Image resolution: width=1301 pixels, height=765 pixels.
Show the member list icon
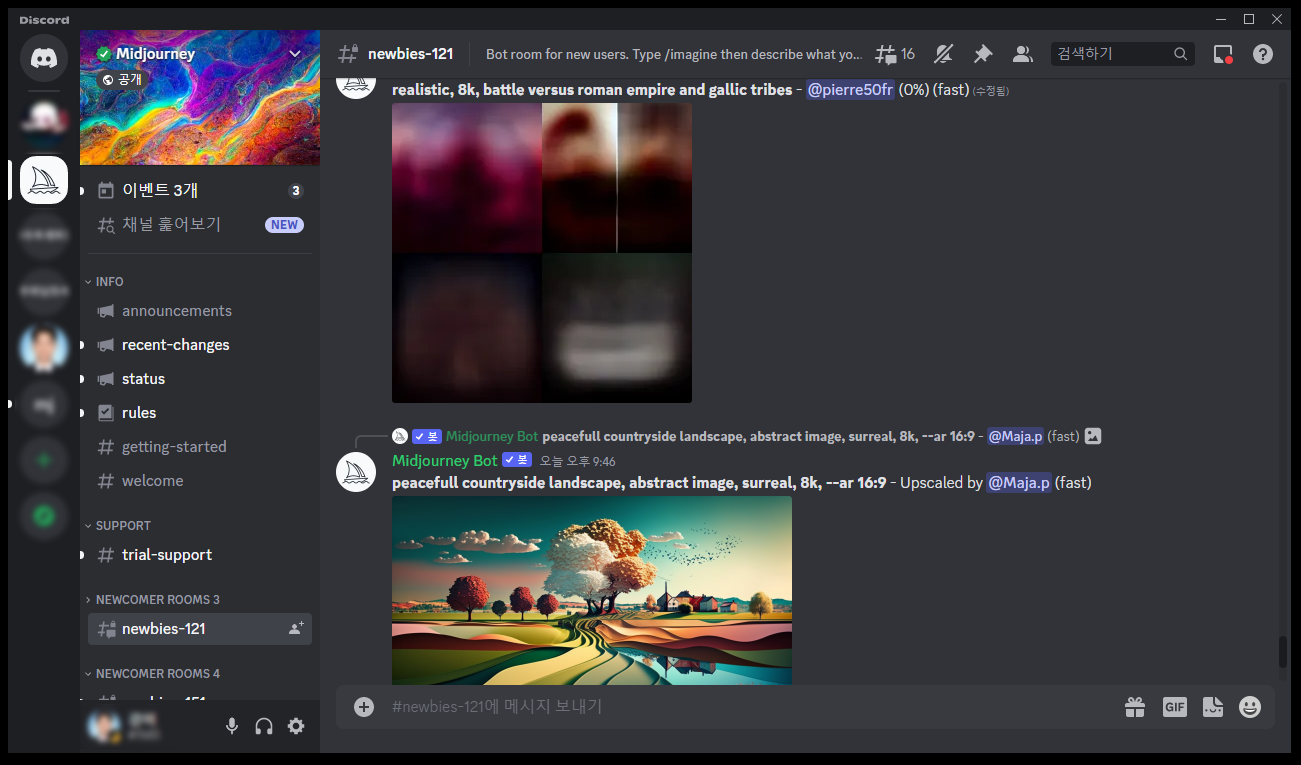click(1022, 54)
